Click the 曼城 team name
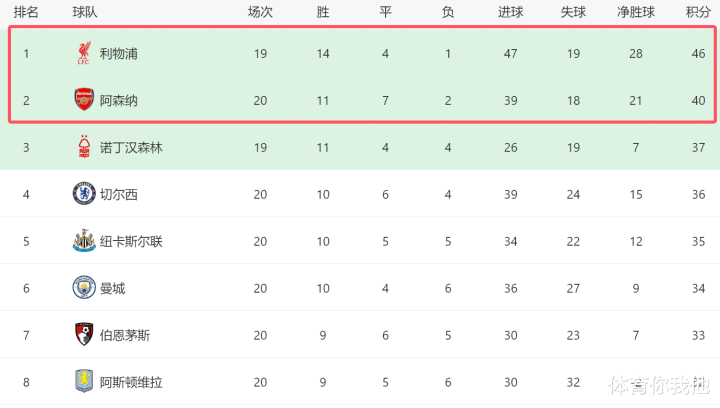The width and height of the screenshot is (720, 408). 112,288
